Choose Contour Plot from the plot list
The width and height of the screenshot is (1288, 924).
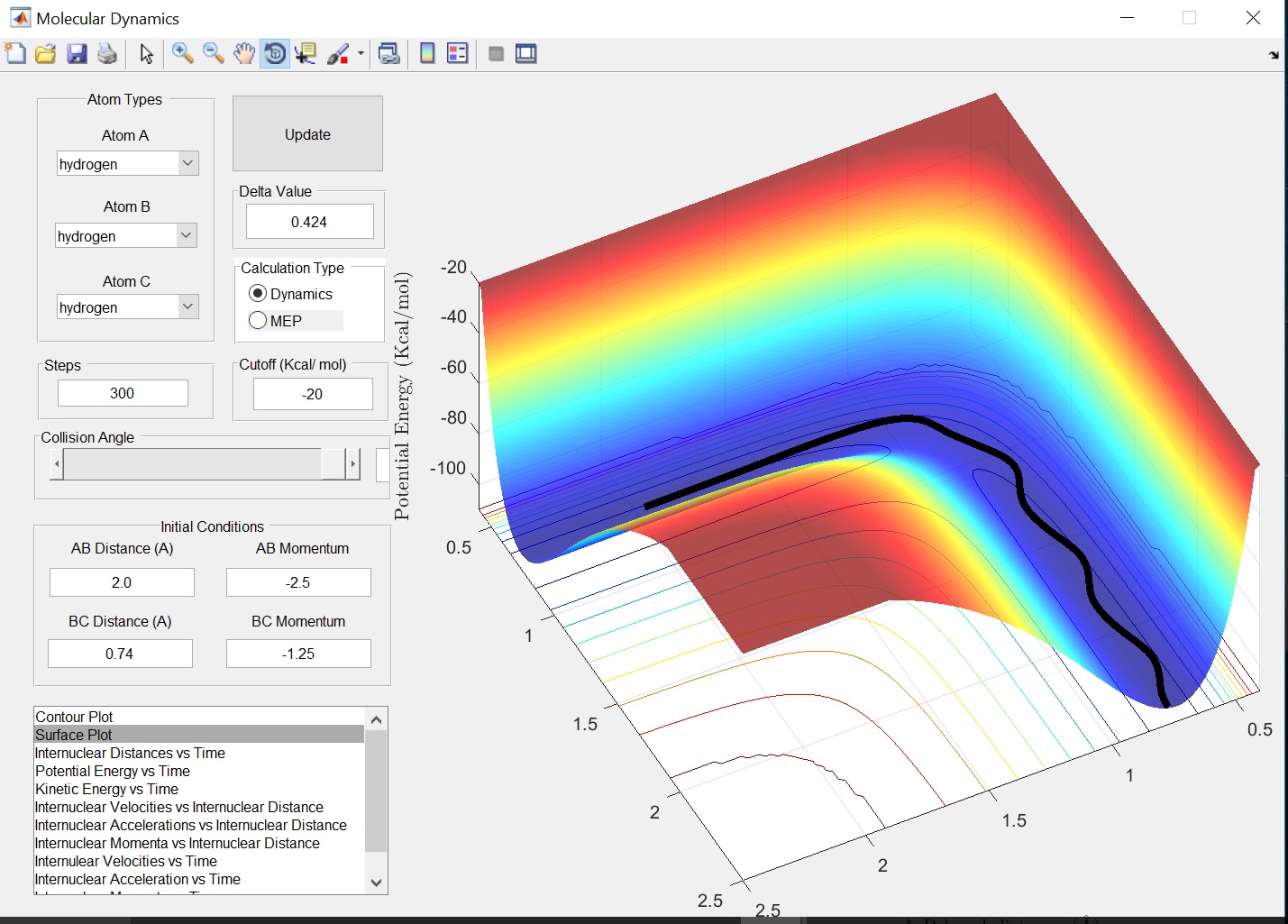click(x=74, y=717)
